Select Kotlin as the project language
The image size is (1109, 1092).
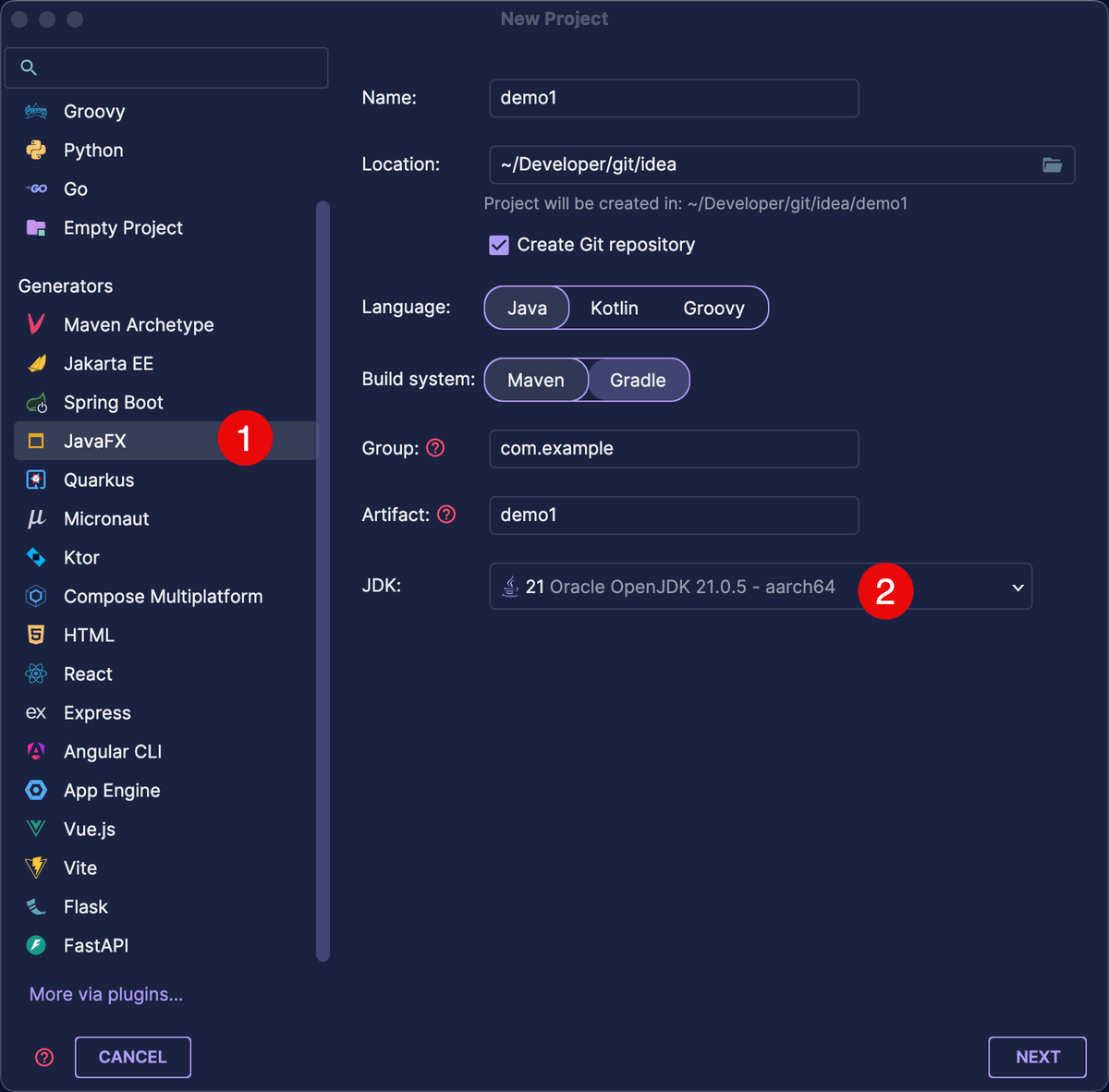pos(614,308)
